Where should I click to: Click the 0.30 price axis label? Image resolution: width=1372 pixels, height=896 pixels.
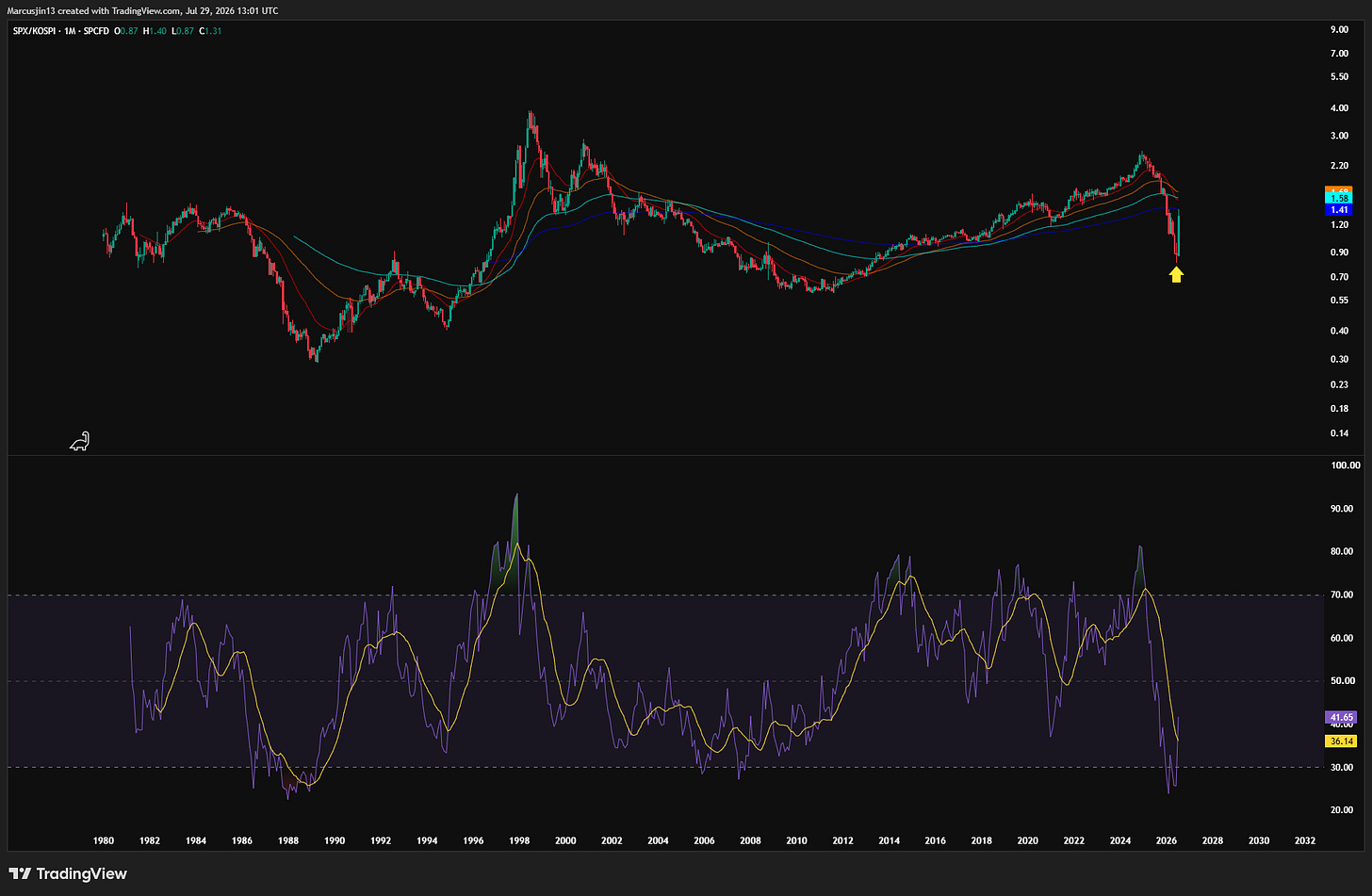[1339, 359]
